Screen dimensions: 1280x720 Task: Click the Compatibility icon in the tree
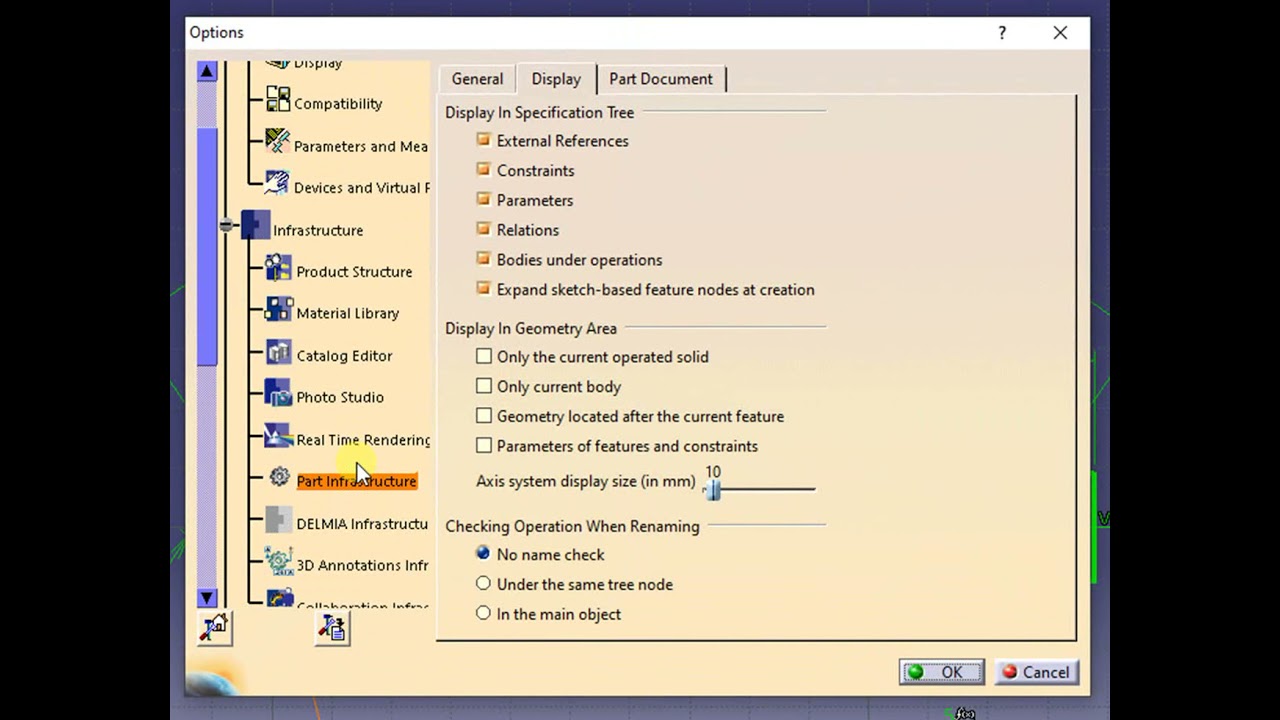[278, 99]
